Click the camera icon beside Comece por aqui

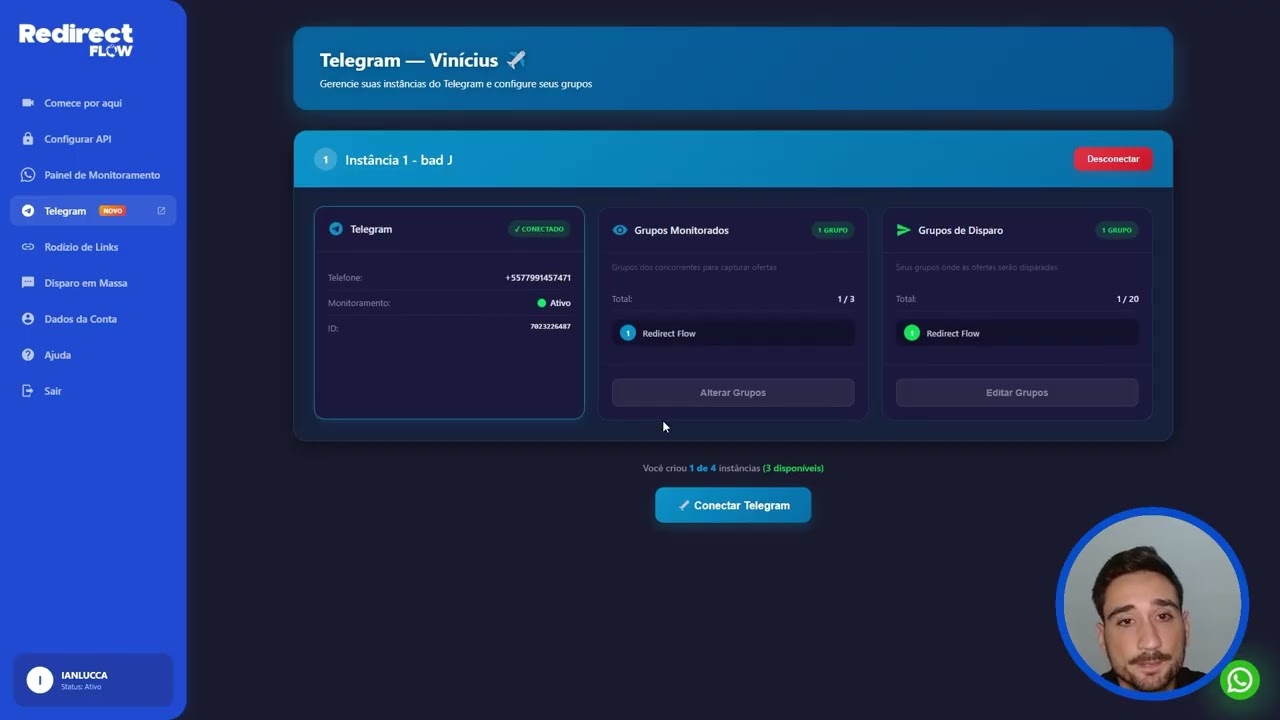[x=28, y=103]
